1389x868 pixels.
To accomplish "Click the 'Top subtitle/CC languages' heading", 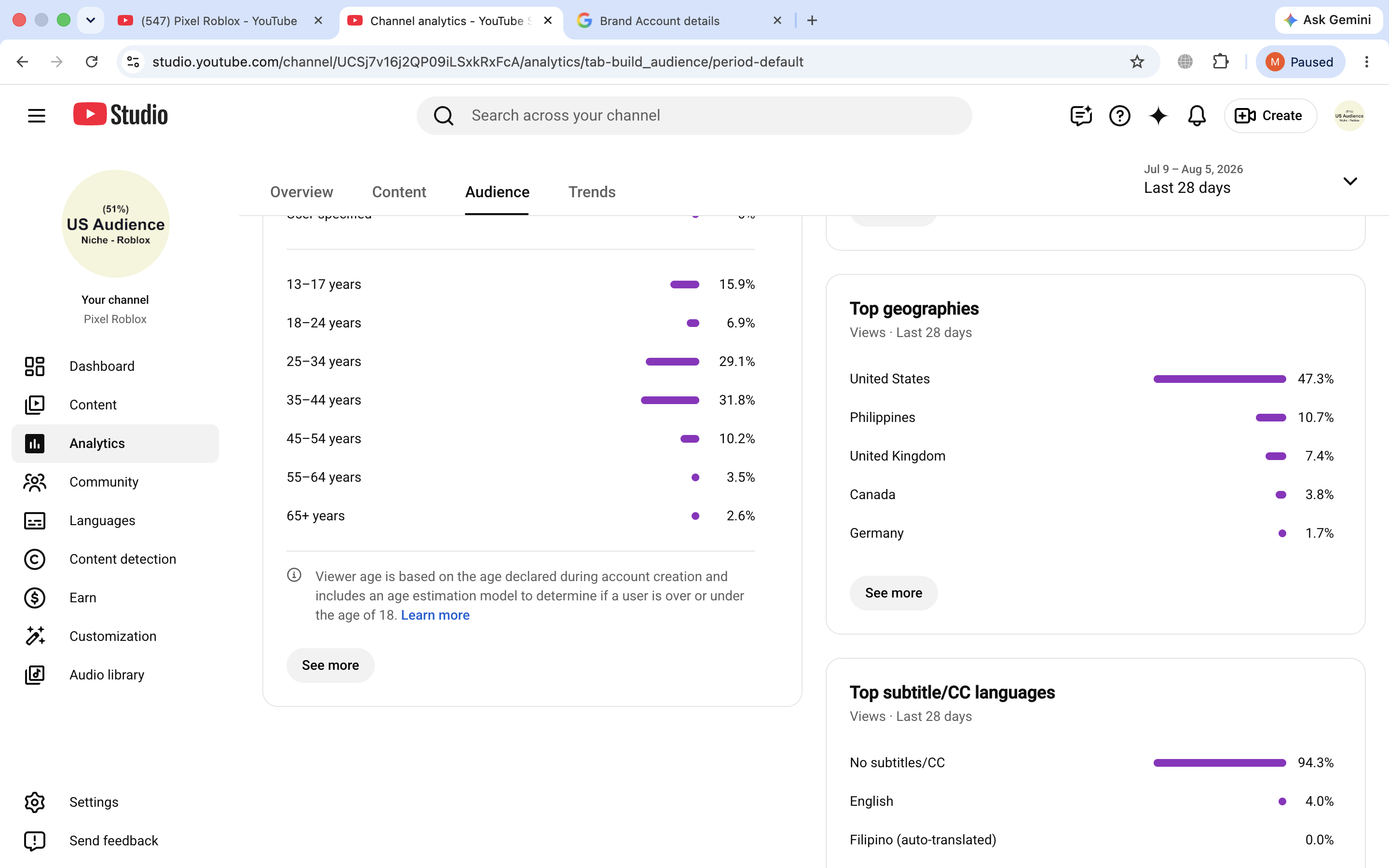I will pos(952,692).
